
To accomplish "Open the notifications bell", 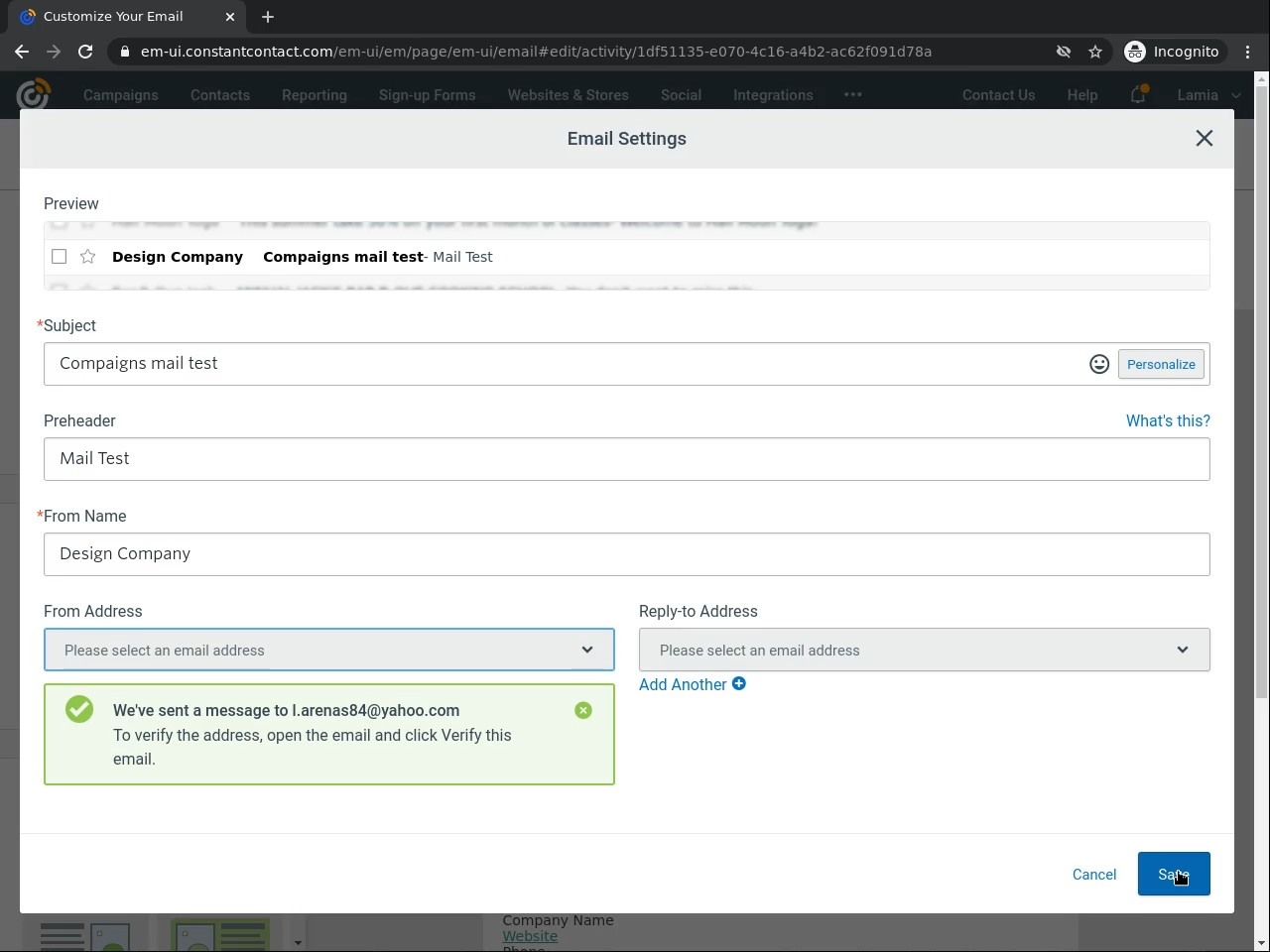I will point(1138,95).
